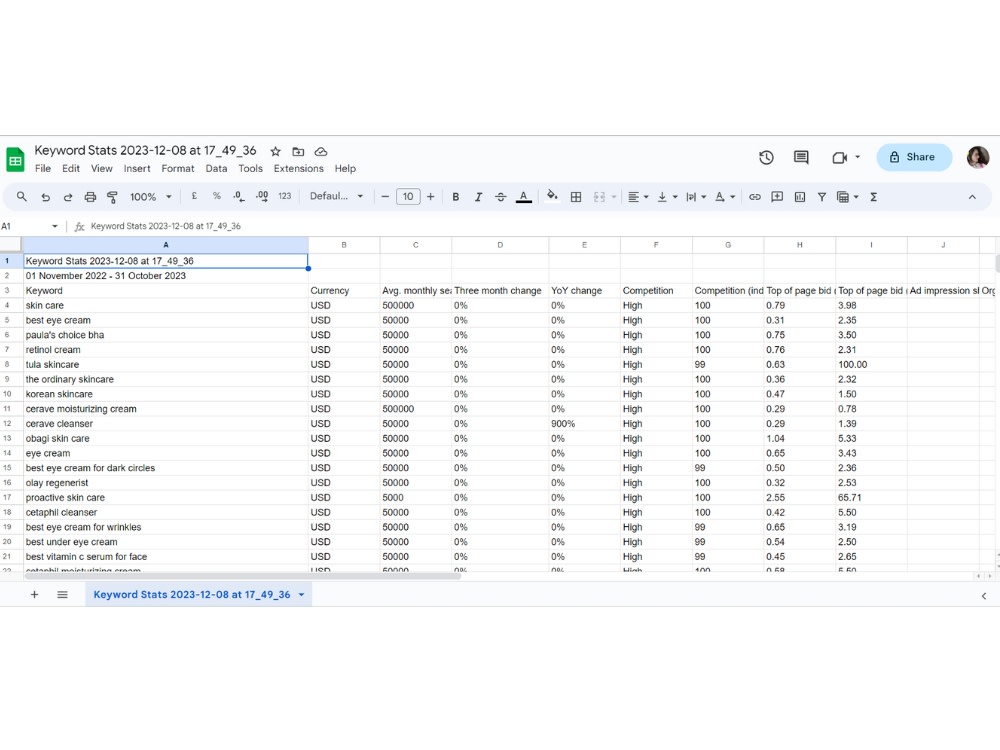Open the Edit menu
The image size is (1000, 750).
pos(71,168)
